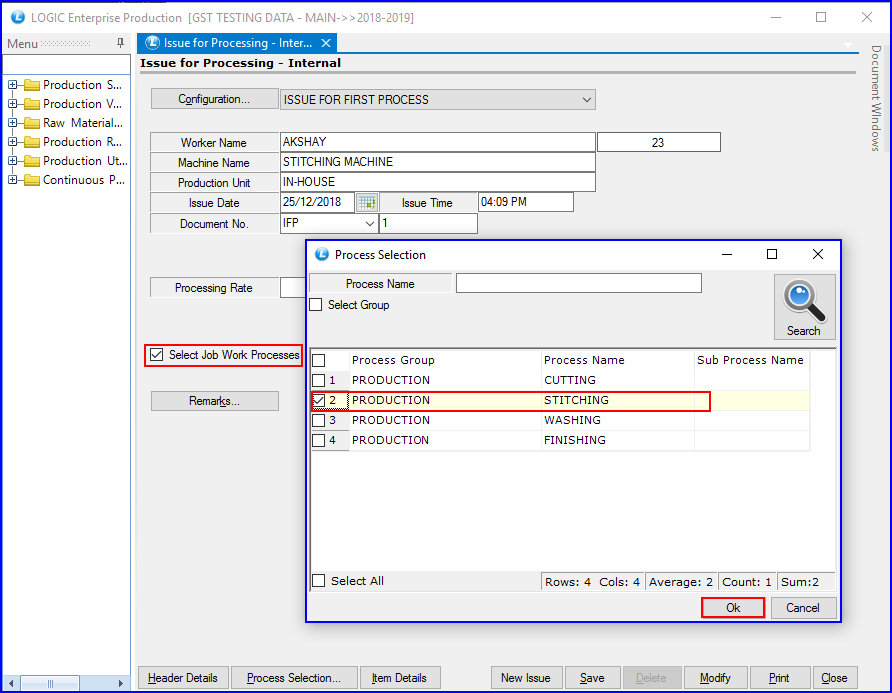
Task: Click the Worker Name field AKSHAY
Action: (x=437, y=142)
